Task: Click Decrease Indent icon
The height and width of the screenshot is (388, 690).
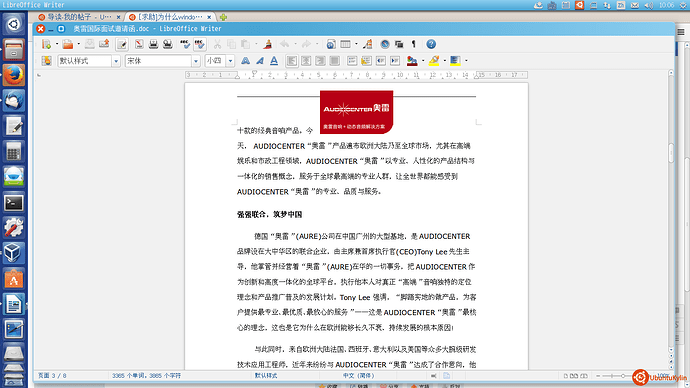Action: point(381,61)
